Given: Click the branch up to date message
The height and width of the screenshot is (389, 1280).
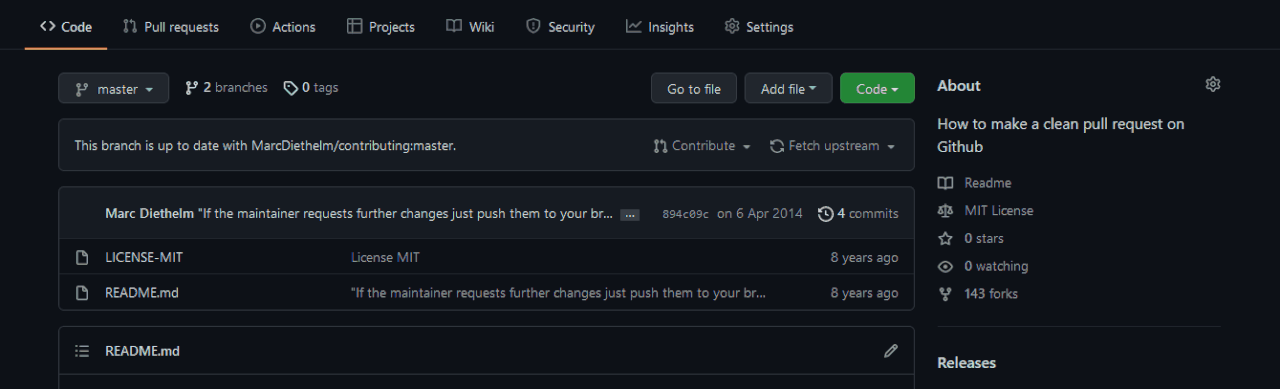Looking at the screenshot, I should tap(265, 146).
